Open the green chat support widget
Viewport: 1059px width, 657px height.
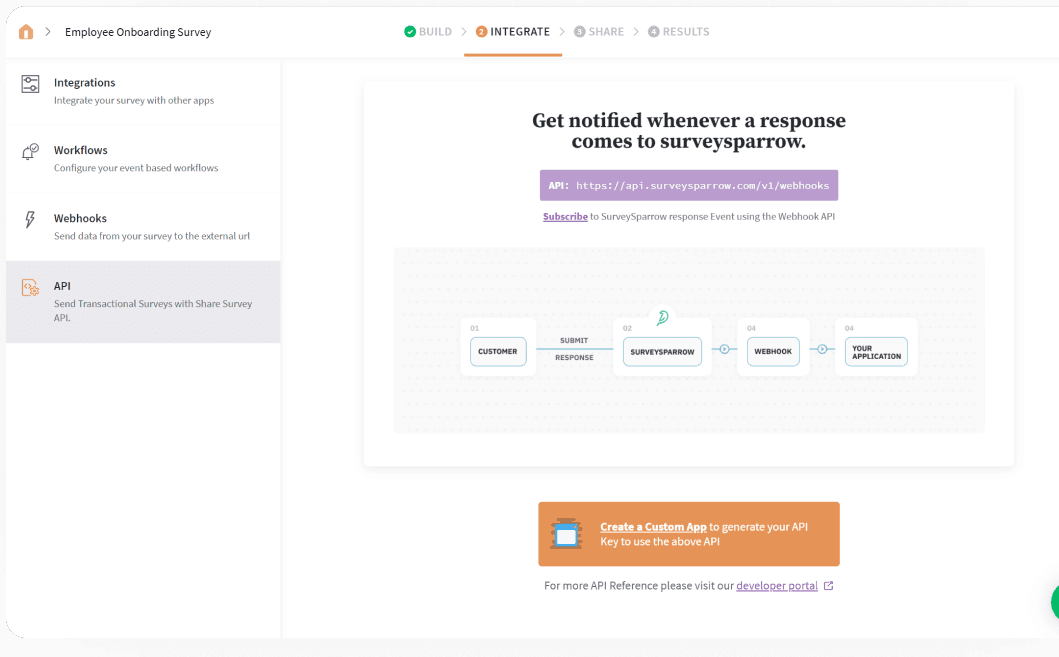tap(1053, 601)
